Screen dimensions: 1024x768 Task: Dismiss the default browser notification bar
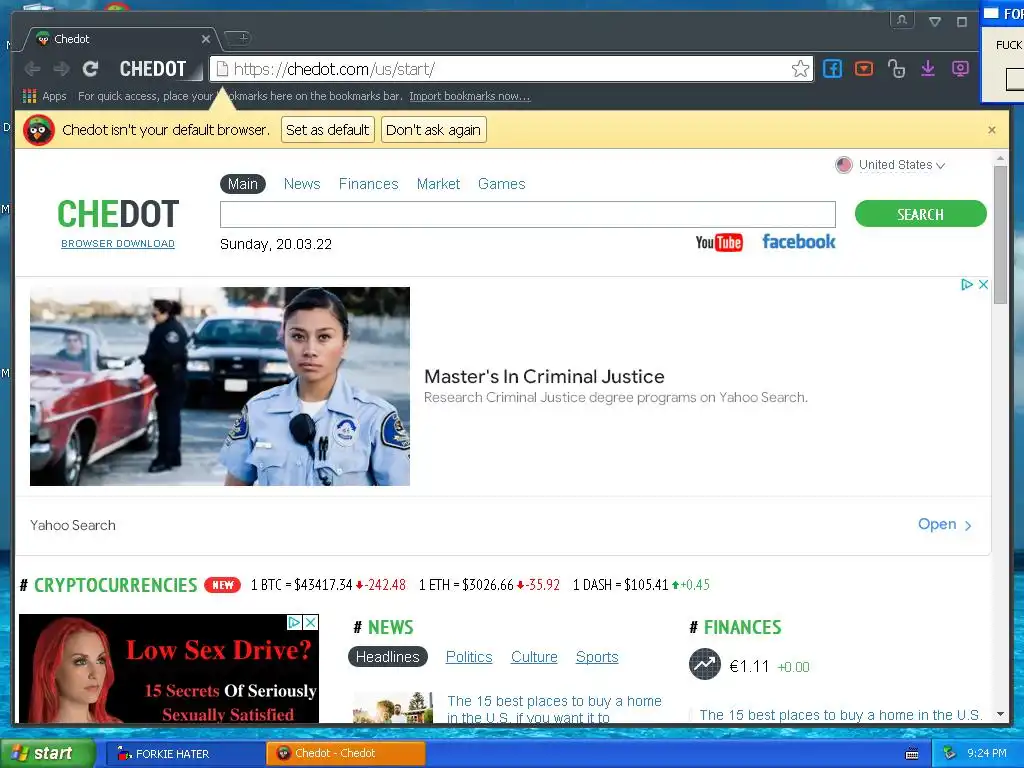(992, 130)
